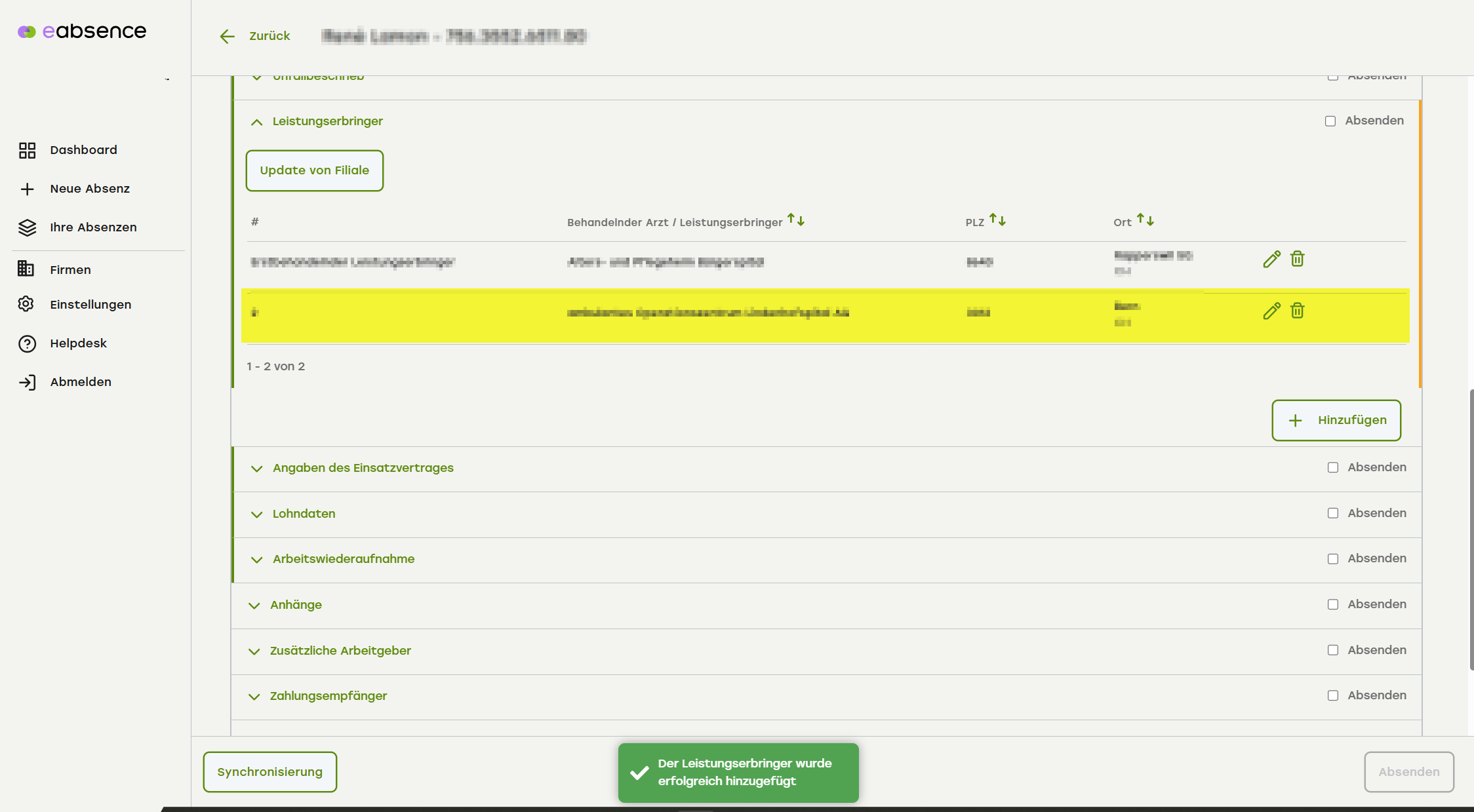Viewport: 1474px width, 812px height.
Task: Expand the Zahlungsempfänger section
Action: coord(254,697)
